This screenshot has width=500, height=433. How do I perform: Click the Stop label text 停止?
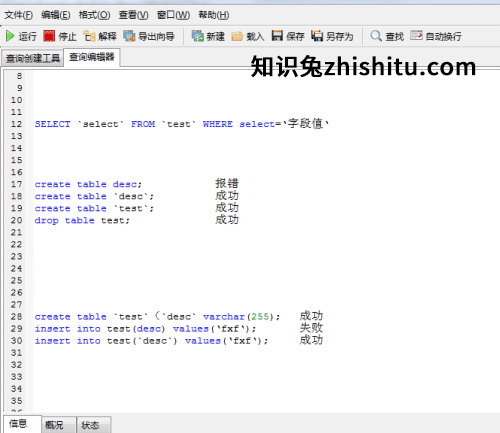[x=67, y=36]
